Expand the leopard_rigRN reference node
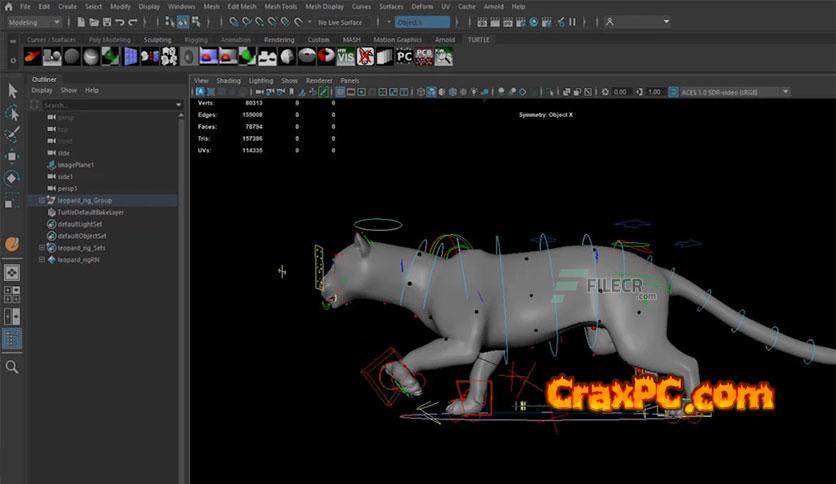The height and width of the screenshot is (484, 836). 42,259
